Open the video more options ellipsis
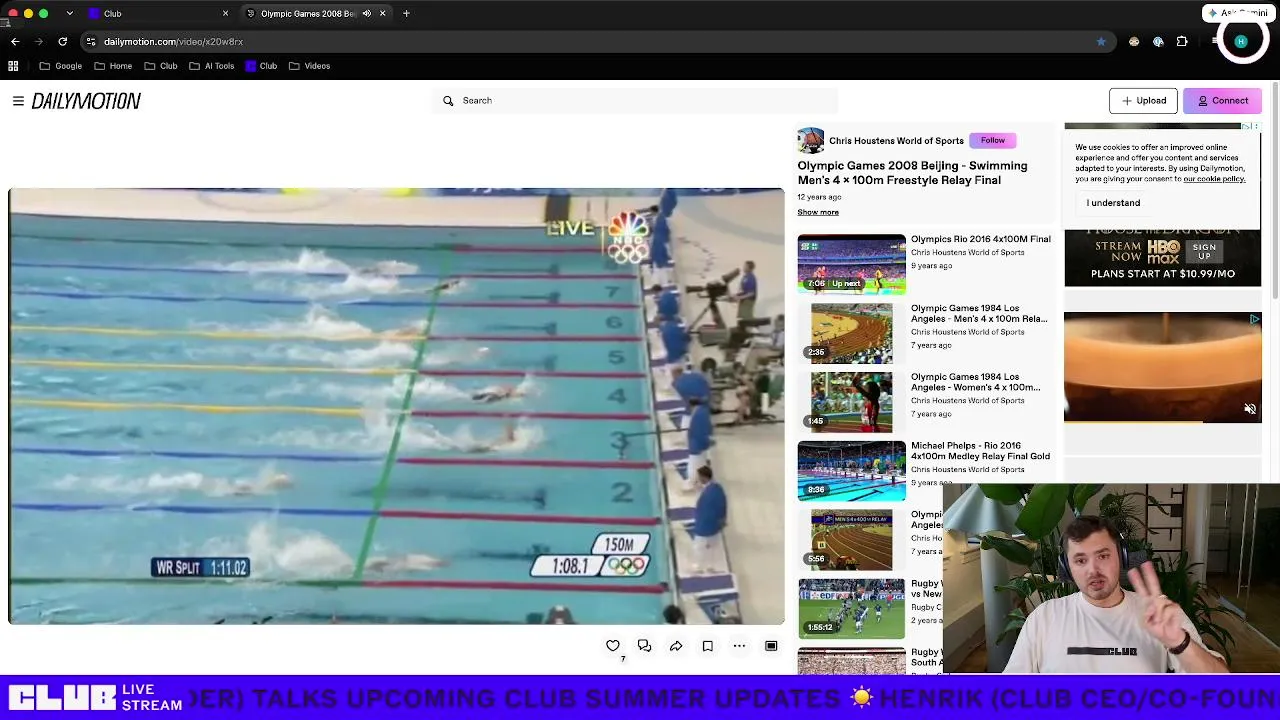 click(739, 646)
